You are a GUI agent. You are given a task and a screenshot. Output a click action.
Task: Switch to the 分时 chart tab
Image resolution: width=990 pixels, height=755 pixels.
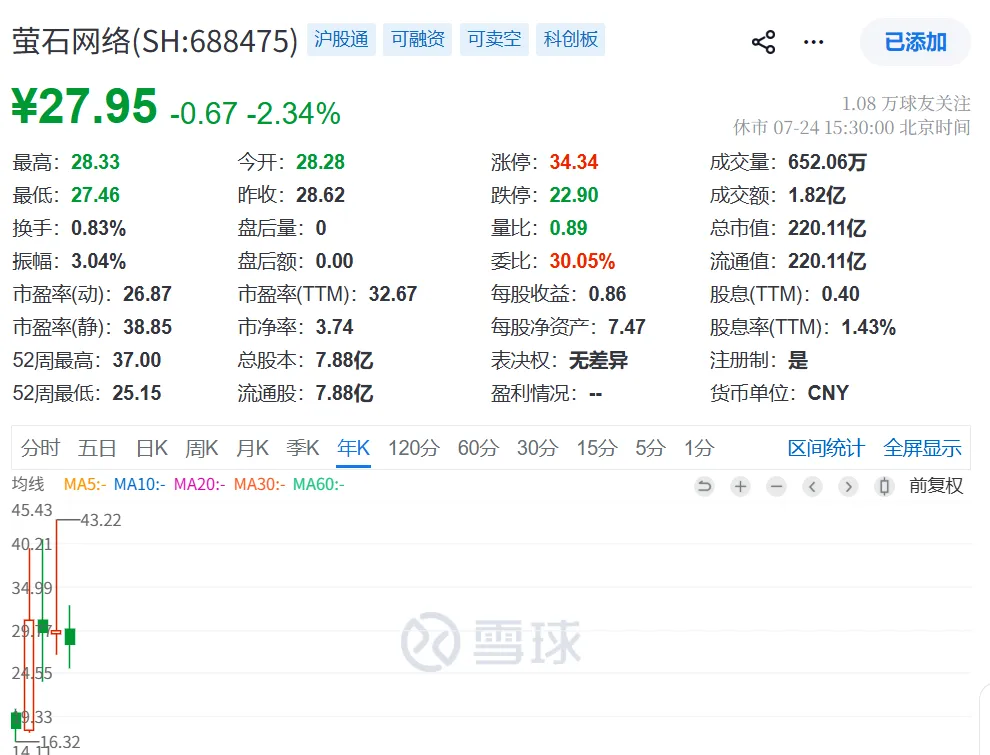(x=40, y=448)
